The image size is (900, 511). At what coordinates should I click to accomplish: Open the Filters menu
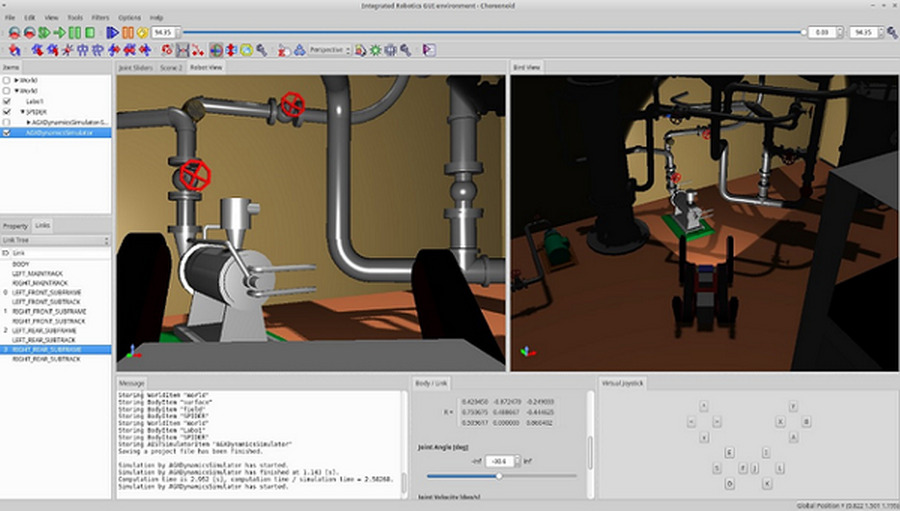pyautogui.click(x=100, y=18)
